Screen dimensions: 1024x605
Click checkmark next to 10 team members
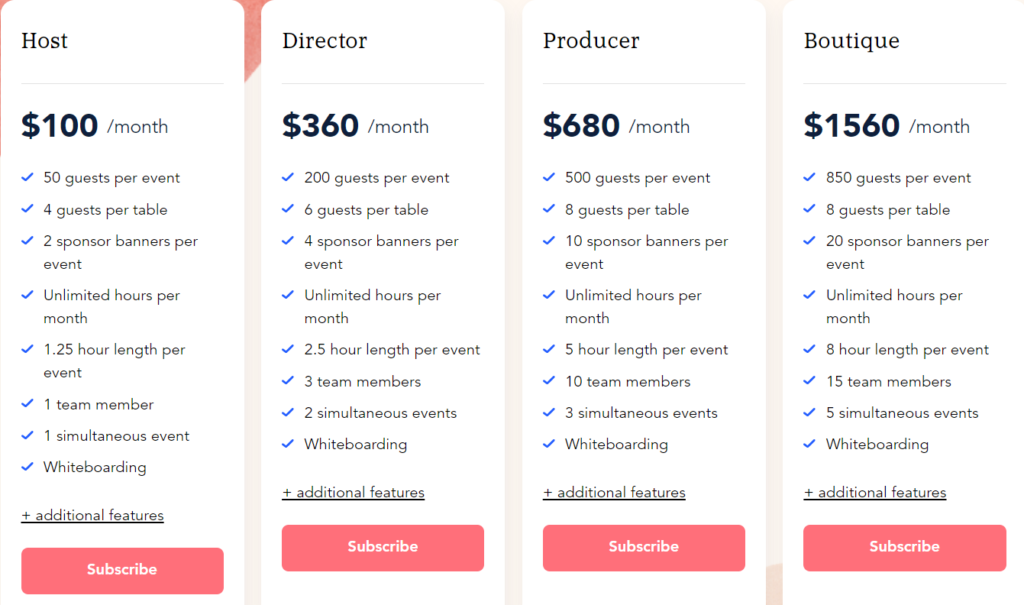pyautogui.click(x=549, y=381)
